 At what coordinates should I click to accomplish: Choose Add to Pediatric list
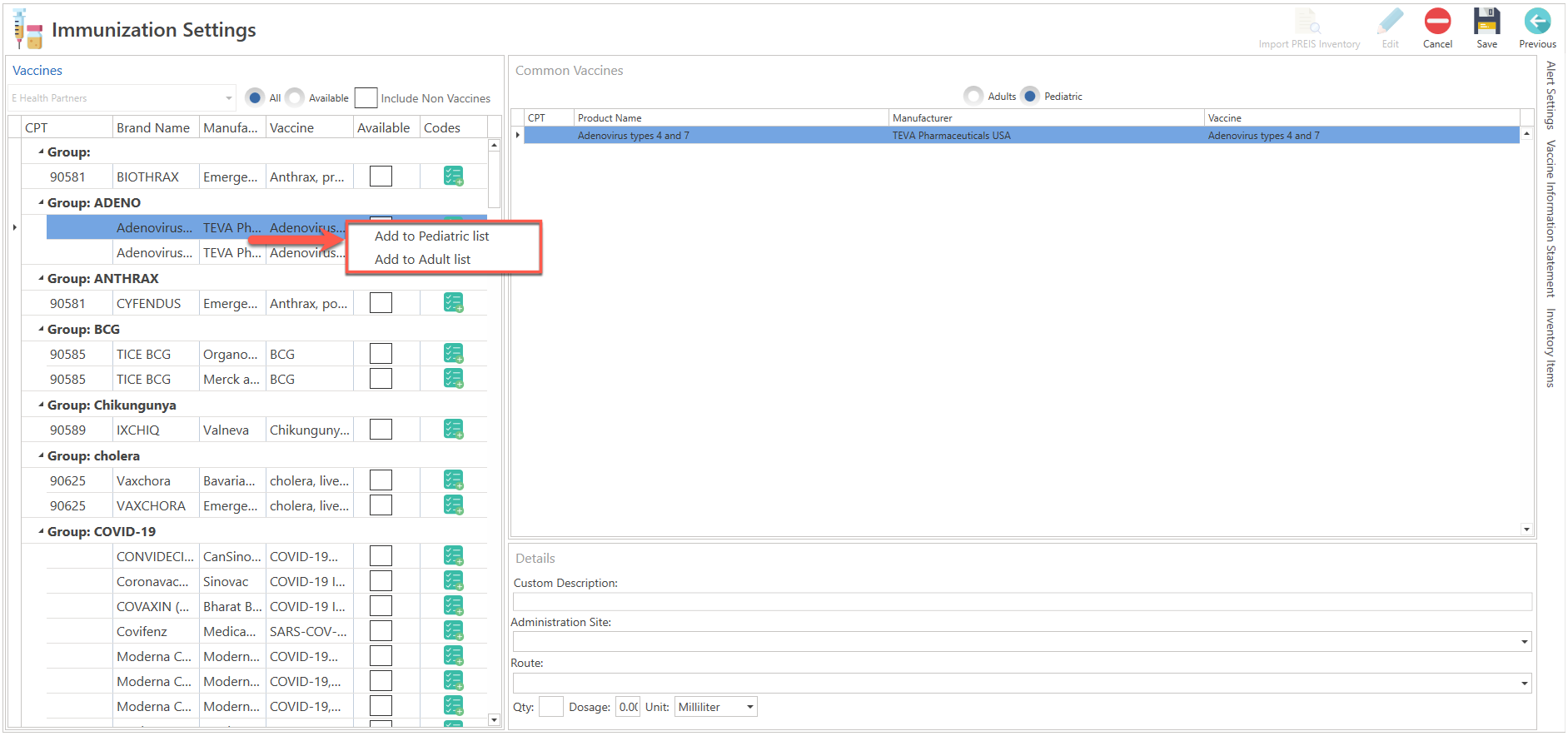(431, 236)
